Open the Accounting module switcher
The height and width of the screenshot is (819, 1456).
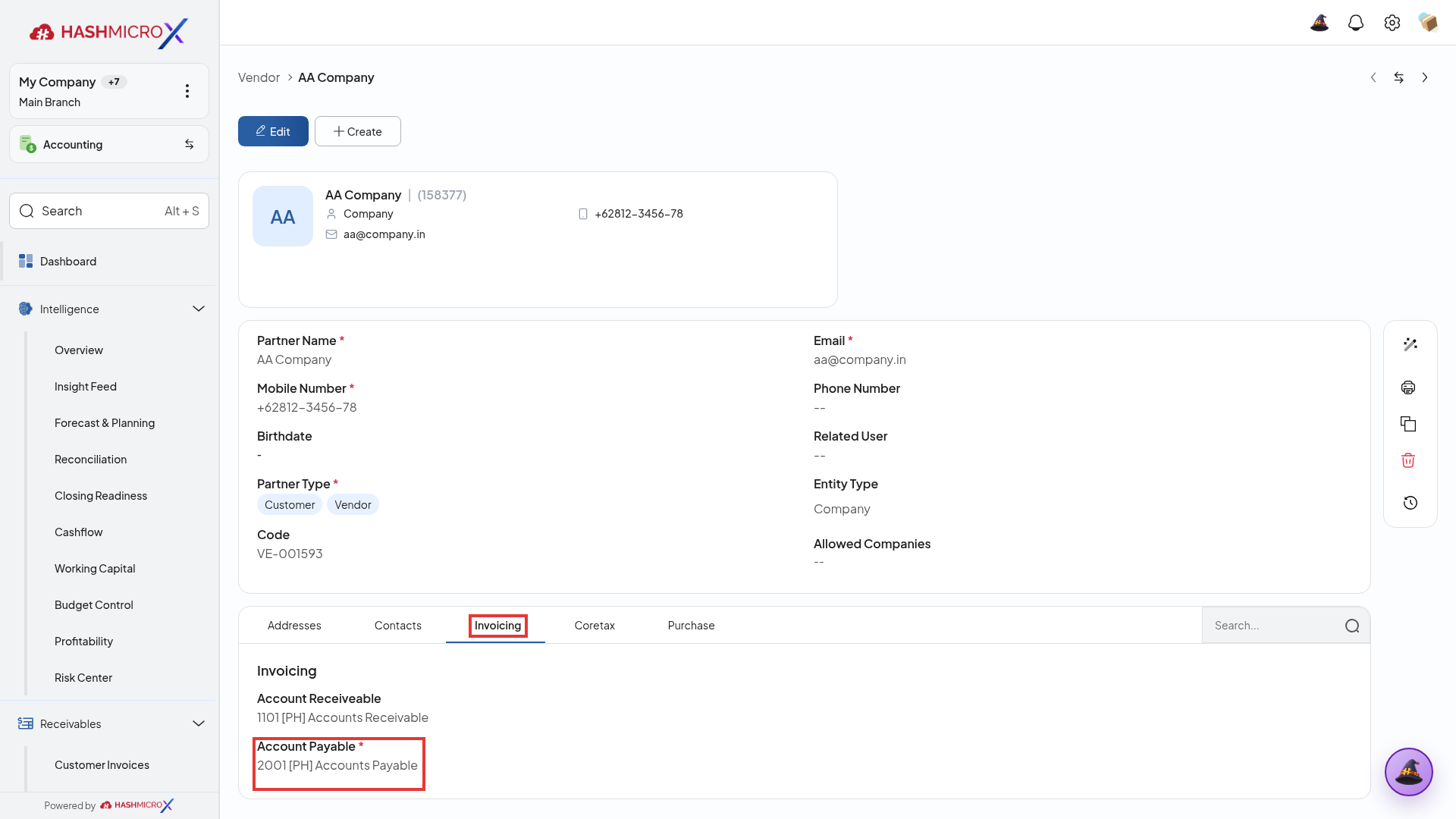109,144
